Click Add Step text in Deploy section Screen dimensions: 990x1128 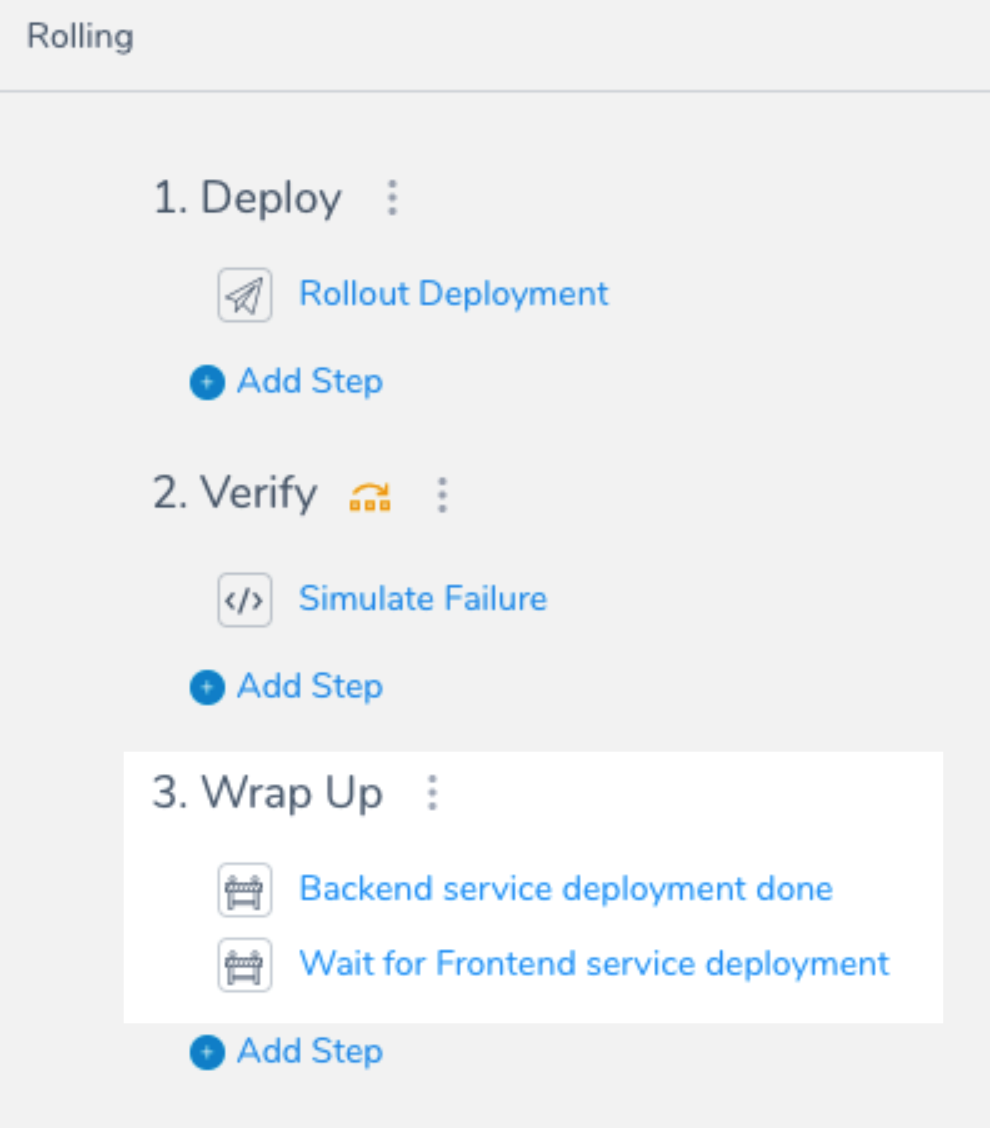pos(310,381)
